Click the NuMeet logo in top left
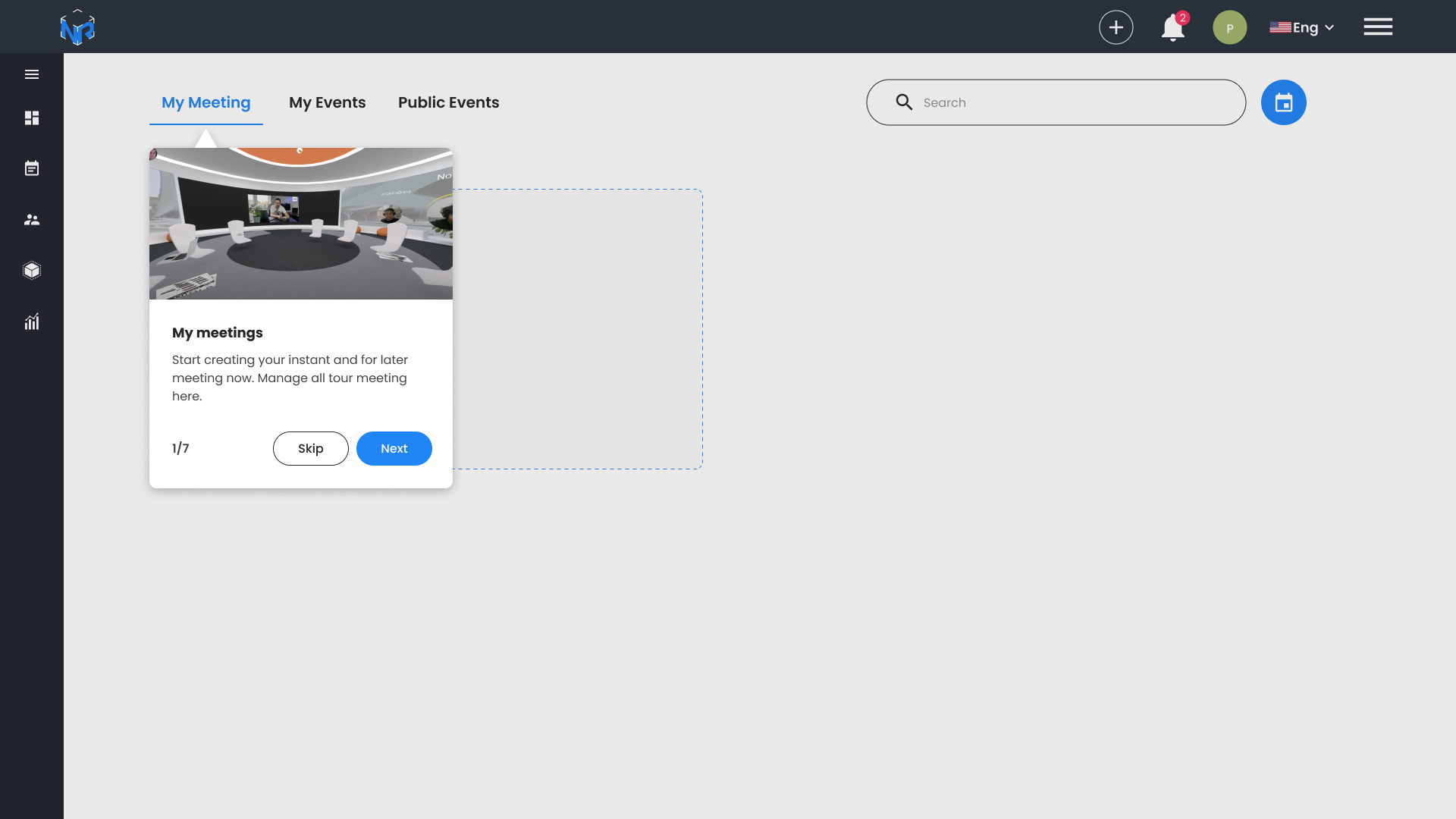The height and width of the screenshot is (819, 1456). pos(77,27)
